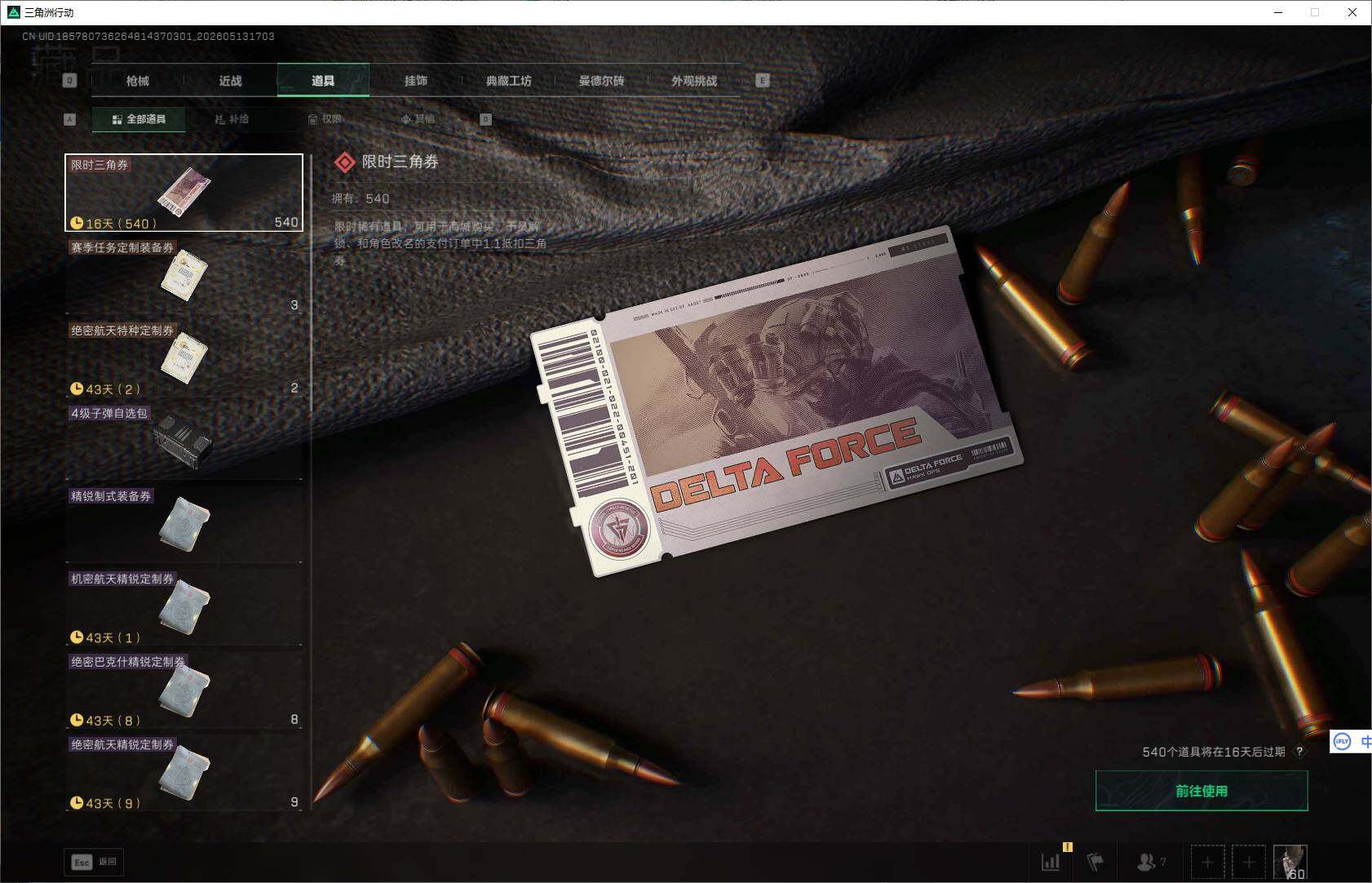Select the 道具 tab
The width and height of the screenshot is (1372, 883).
[x=323, y=81]
